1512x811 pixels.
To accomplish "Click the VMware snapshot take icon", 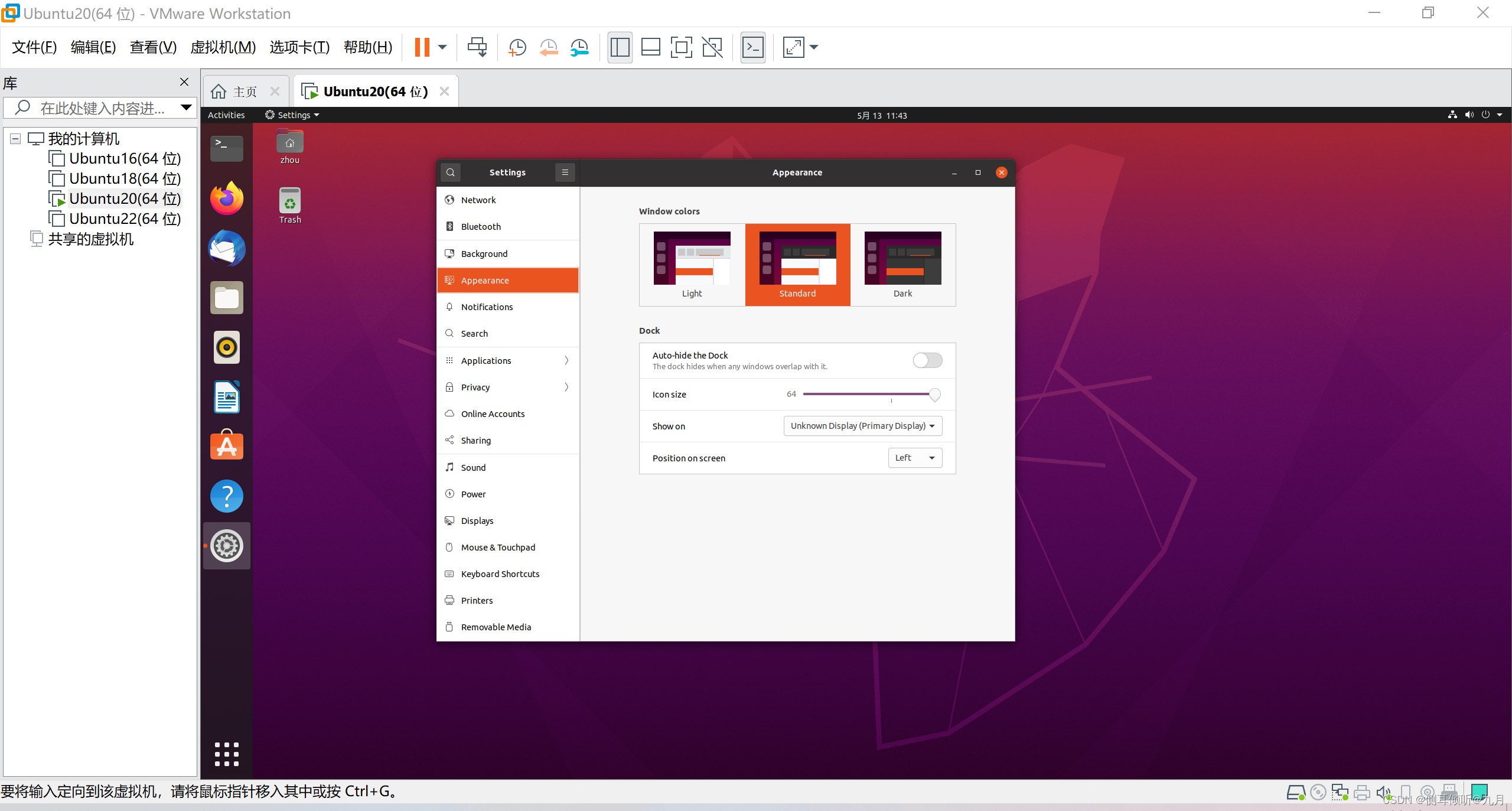I will [517, 47].
